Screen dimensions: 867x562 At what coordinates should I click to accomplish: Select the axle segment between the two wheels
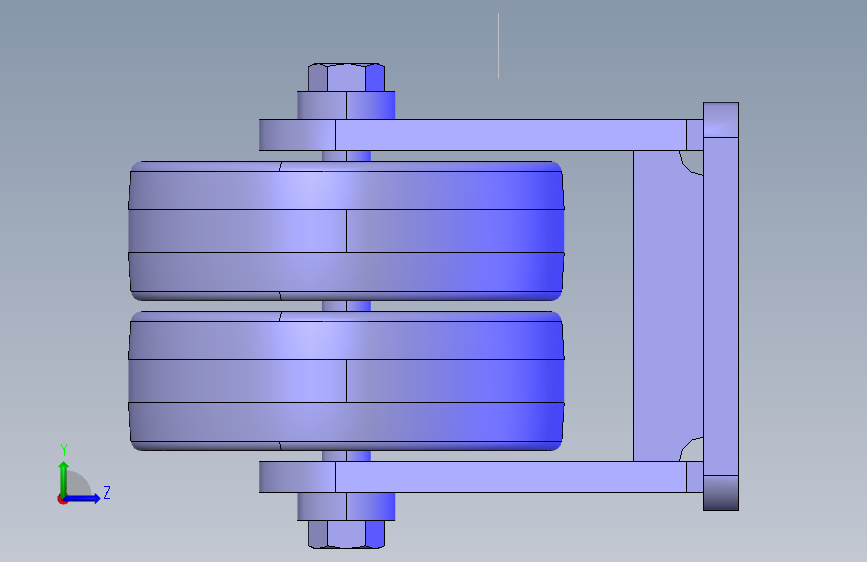point(347,306)
